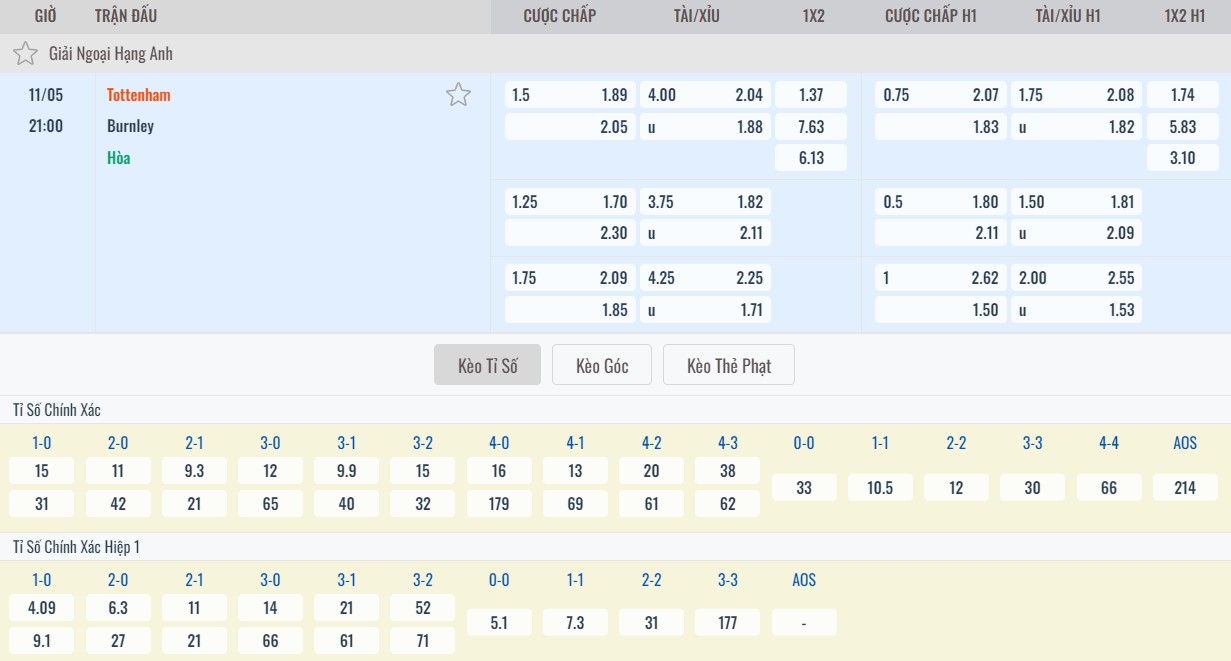Star the Tottenham vs Burnley match
This screenshot has width=1231, height=661.
pos(458,95)
